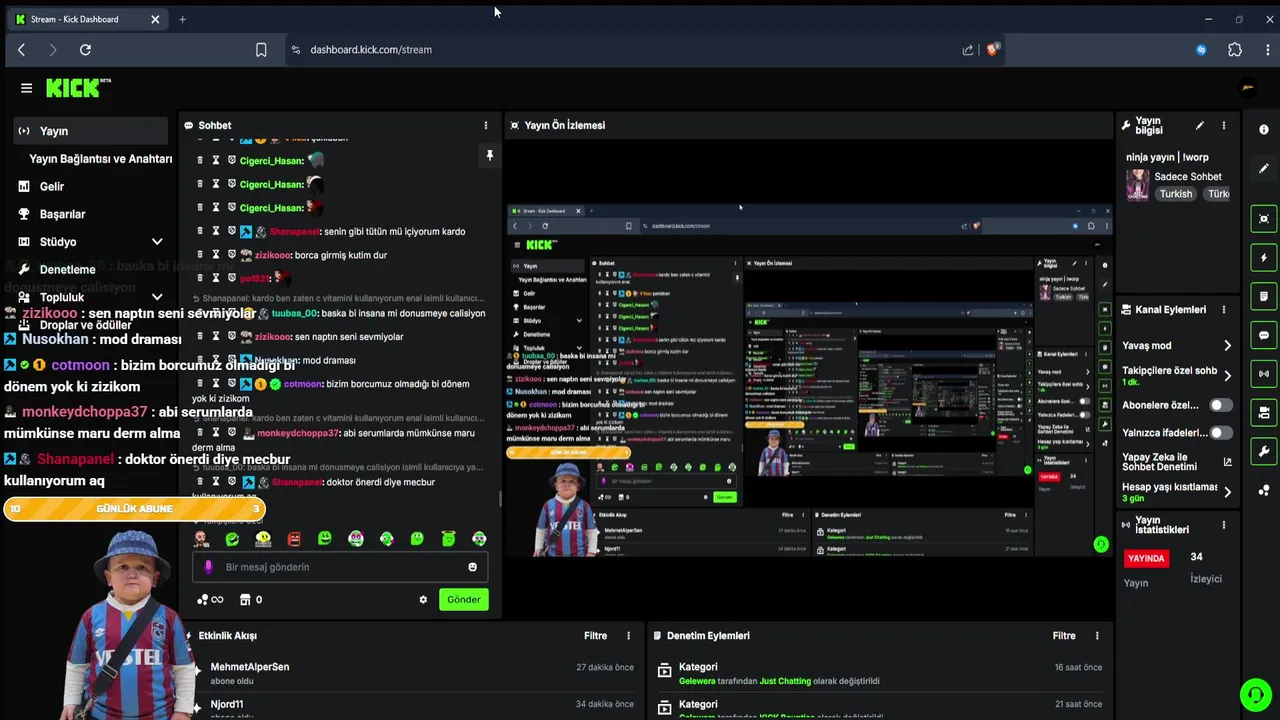
Task: Delete cotmoon's message with trash icon
Action: point(200,384)
